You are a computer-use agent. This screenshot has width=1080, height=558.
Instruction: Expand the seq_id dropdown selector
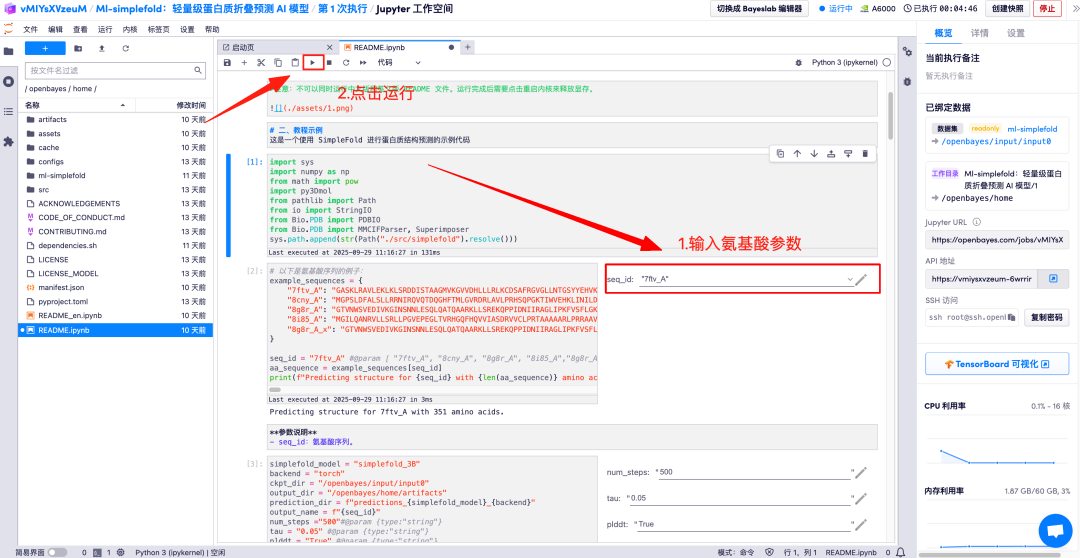click(849, 279)
